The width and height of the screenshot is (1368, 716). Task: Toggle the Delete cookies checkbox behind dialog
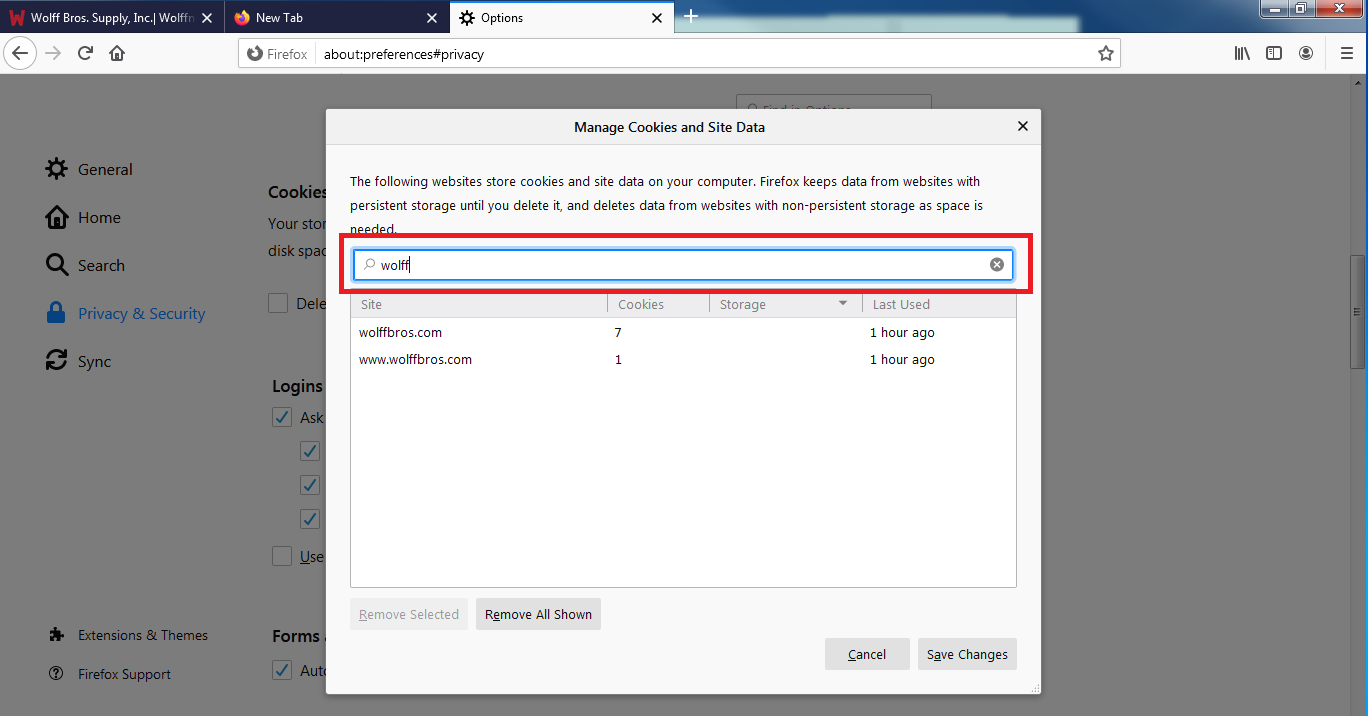279,303
